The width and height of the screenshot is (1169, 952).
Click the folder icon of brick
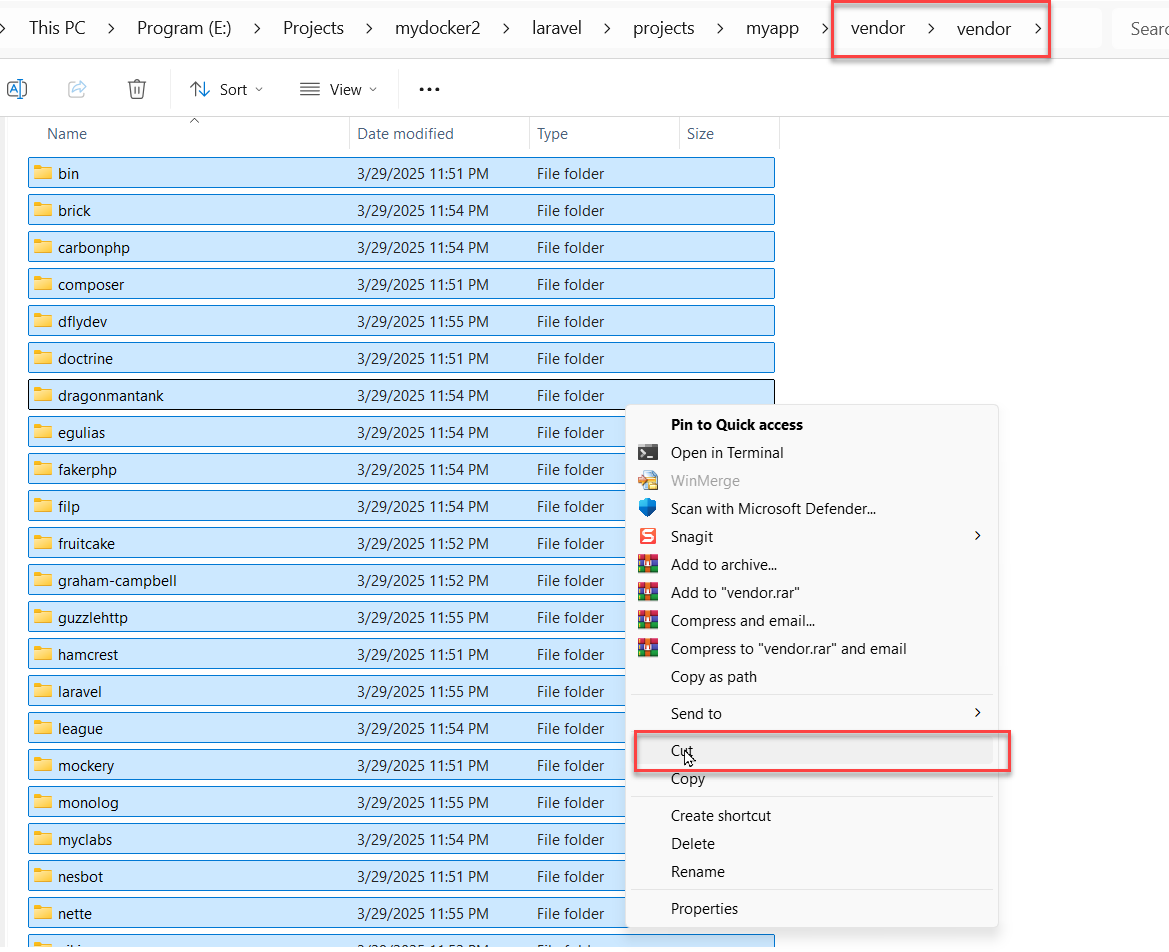(43, 210)
